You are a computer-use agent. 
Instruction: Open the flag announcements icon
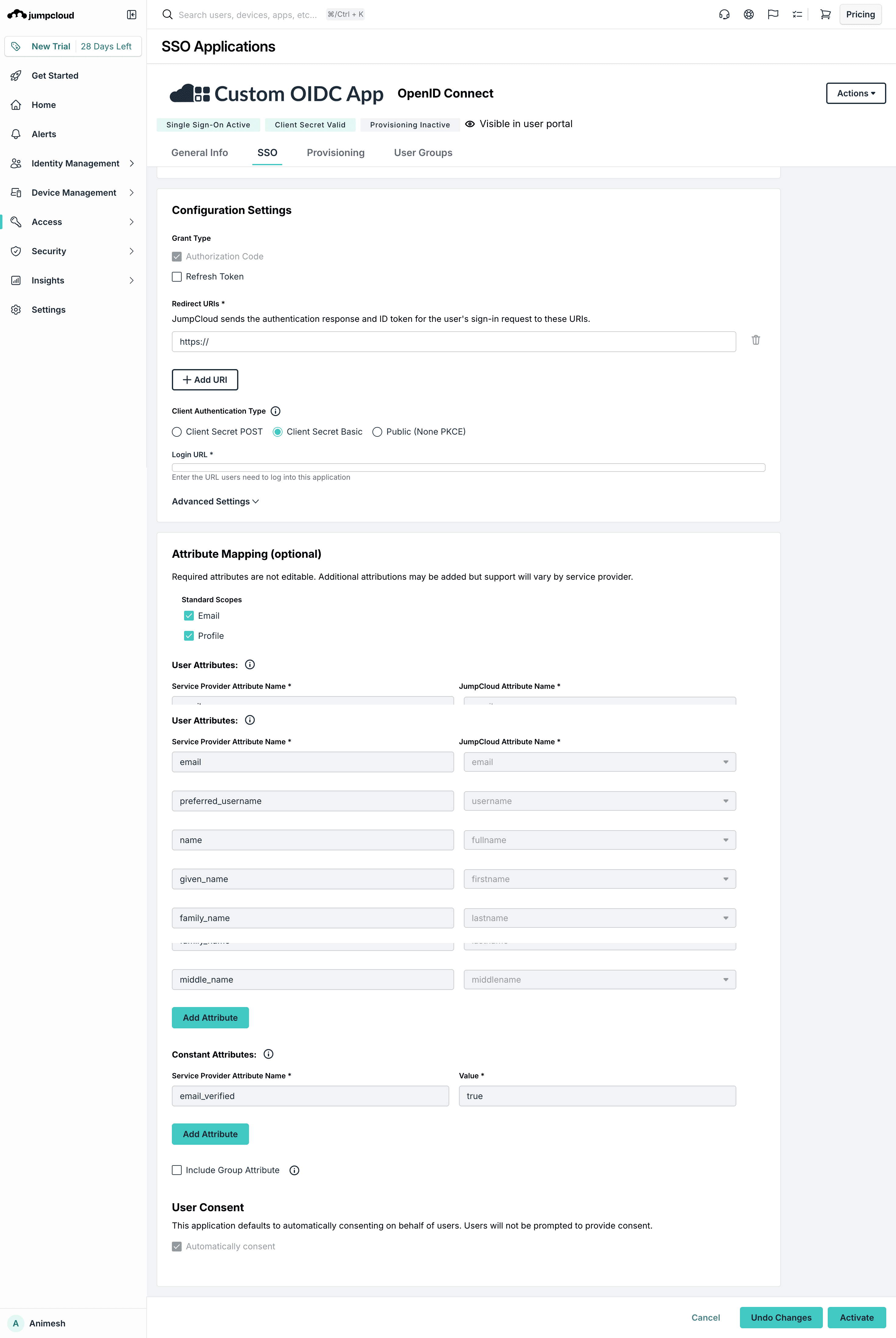(x=773, y=15)
